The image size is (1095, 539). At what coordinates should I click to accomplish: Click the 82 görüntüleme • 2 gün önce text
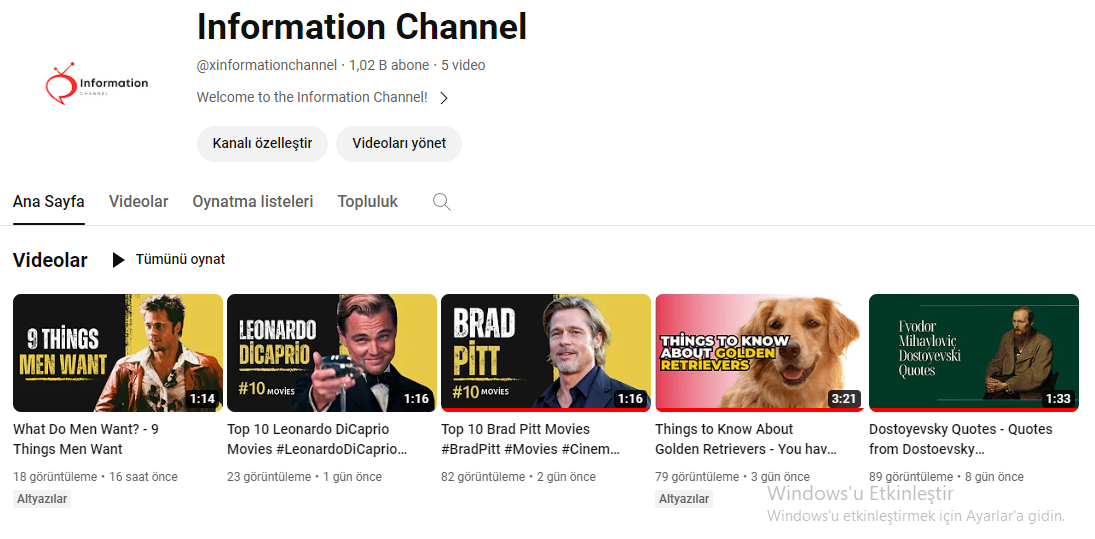pos(519,477)
